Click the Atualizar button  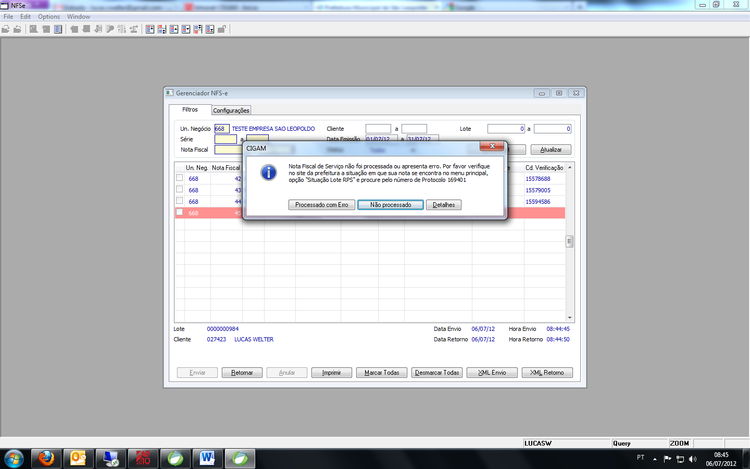point(551,150)
